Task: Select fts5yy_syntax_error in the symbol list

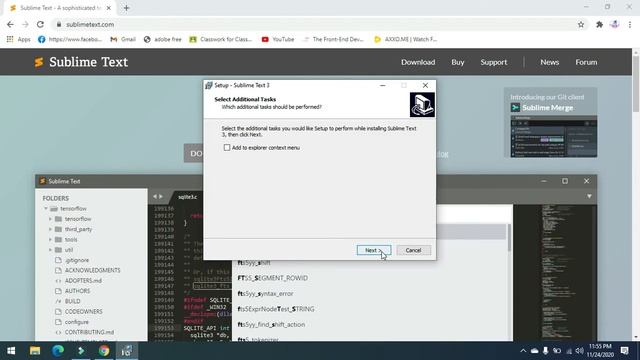Action: 265,293
